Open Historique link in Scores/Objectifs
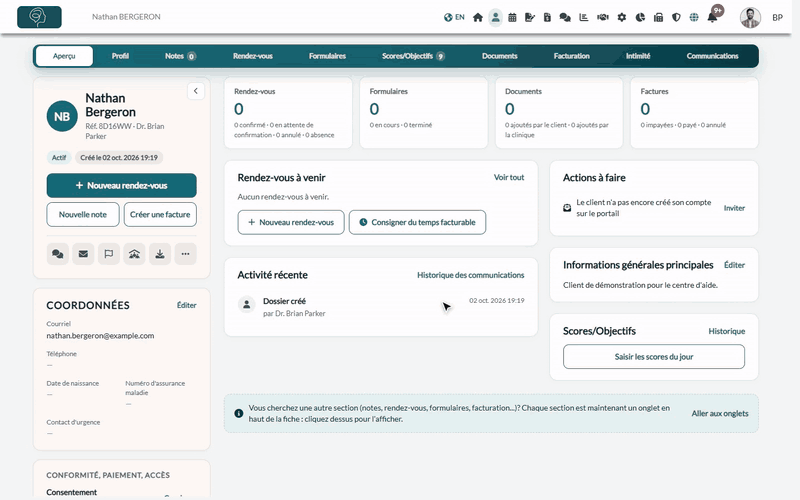The width and height of the screenshot is (800, 500). click(x=727, y=331)
